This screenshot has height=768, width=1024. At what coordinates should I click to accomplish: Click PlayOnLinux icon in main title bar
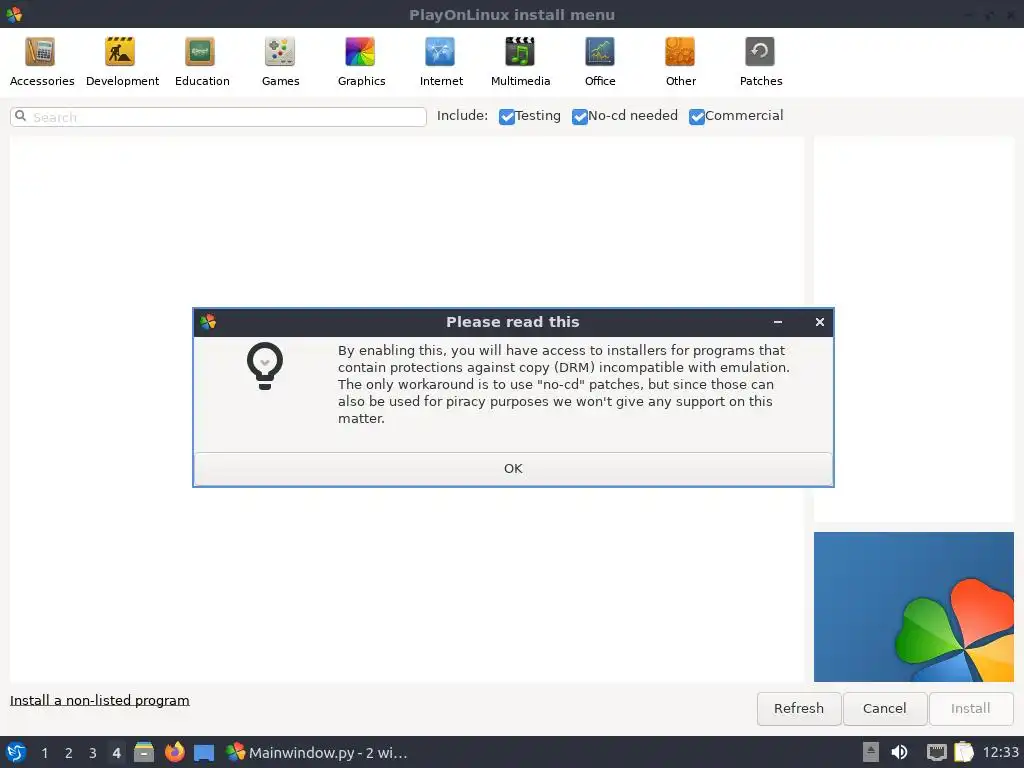(14, 14)
